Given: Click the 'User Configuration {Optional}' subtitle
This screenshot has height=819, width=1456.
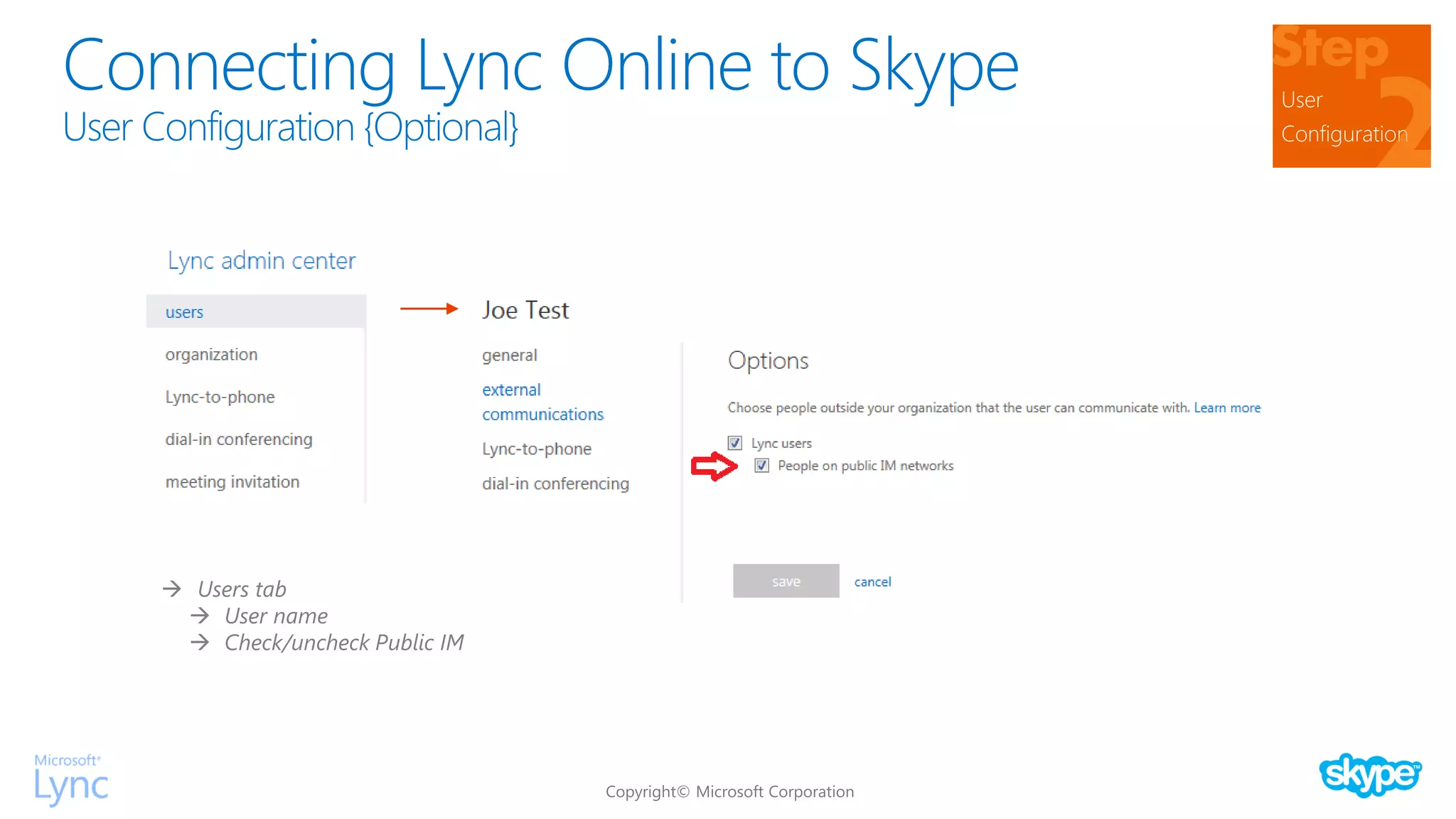Looking at the screenshot, I should click(290, 127).
